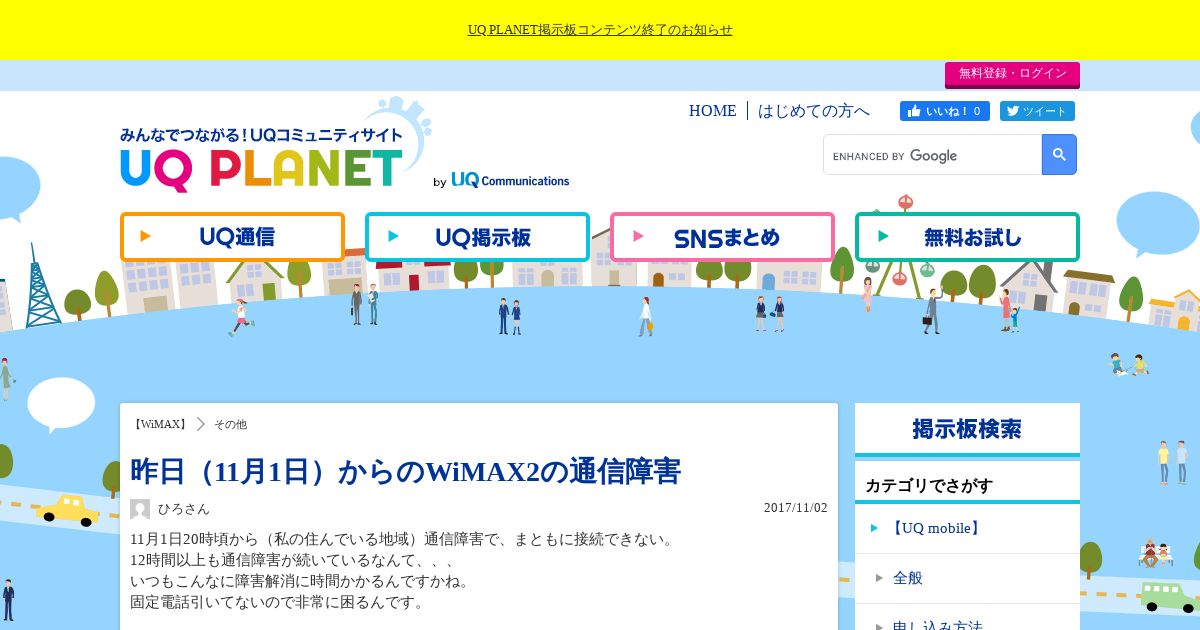Click the ひろさん user avatar
The width and height of the screenshot is (1200, 630).
click(140, 509)
